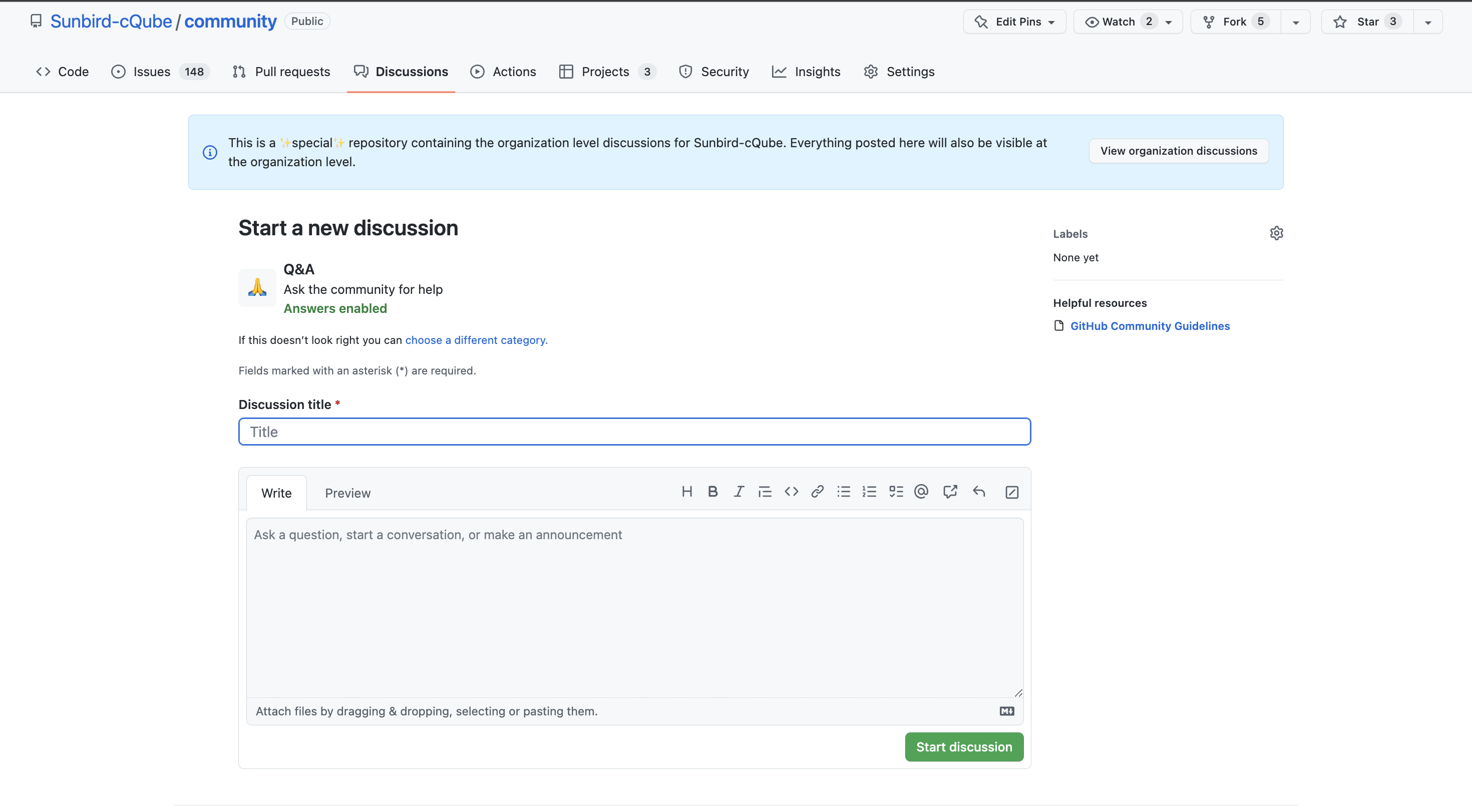1472x812 pixels.
Task: Open the Pull requests tab
Action: pos(281,72)
